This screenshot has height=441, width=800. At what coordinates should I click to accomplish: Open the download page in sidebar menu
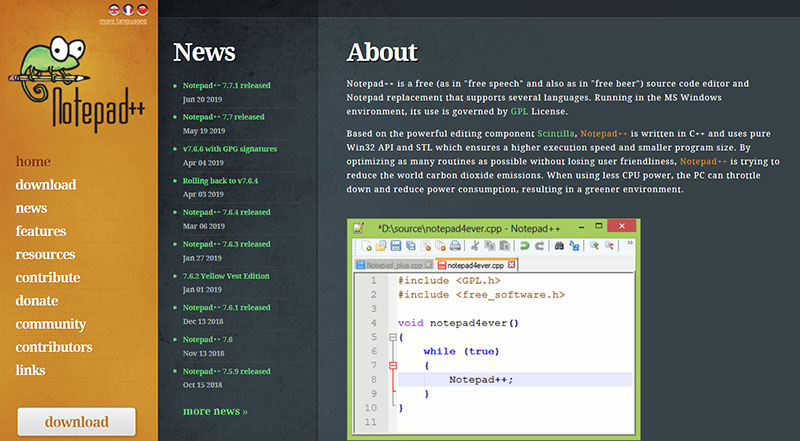46,185
